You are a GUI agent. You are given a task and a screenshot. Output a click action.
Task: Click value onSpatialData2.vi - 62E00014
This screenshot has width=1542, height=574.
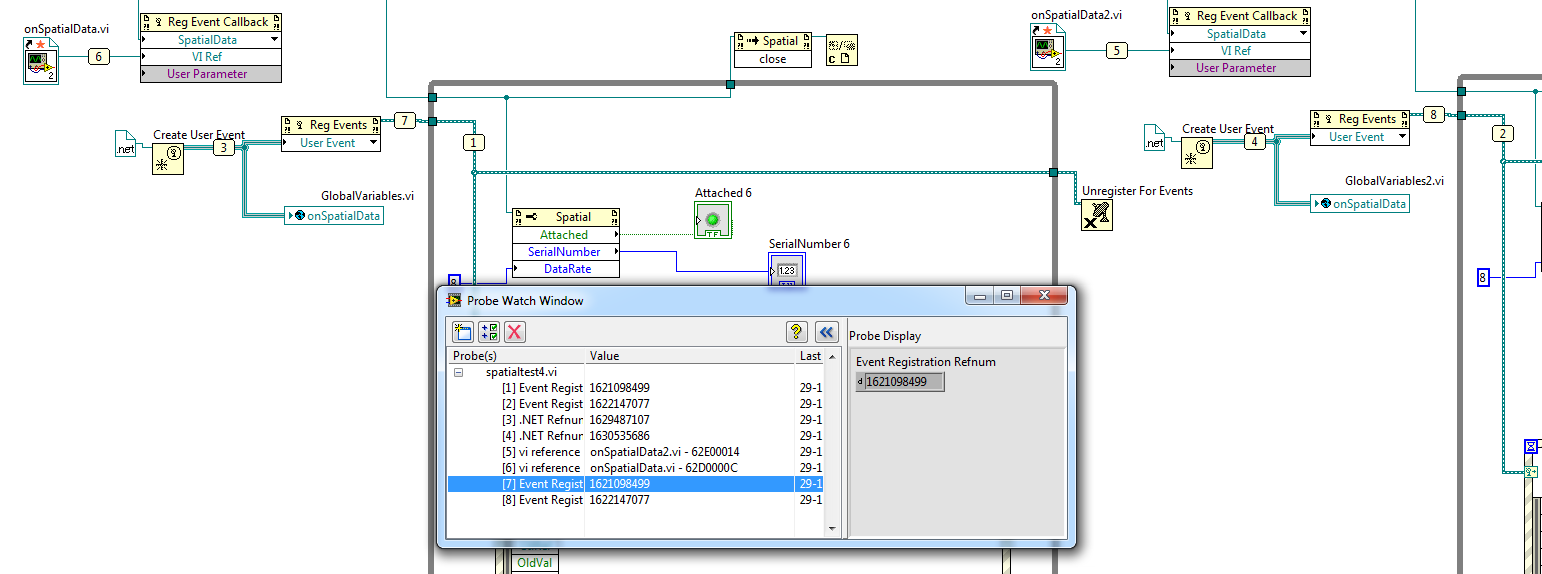pos(665,452)
